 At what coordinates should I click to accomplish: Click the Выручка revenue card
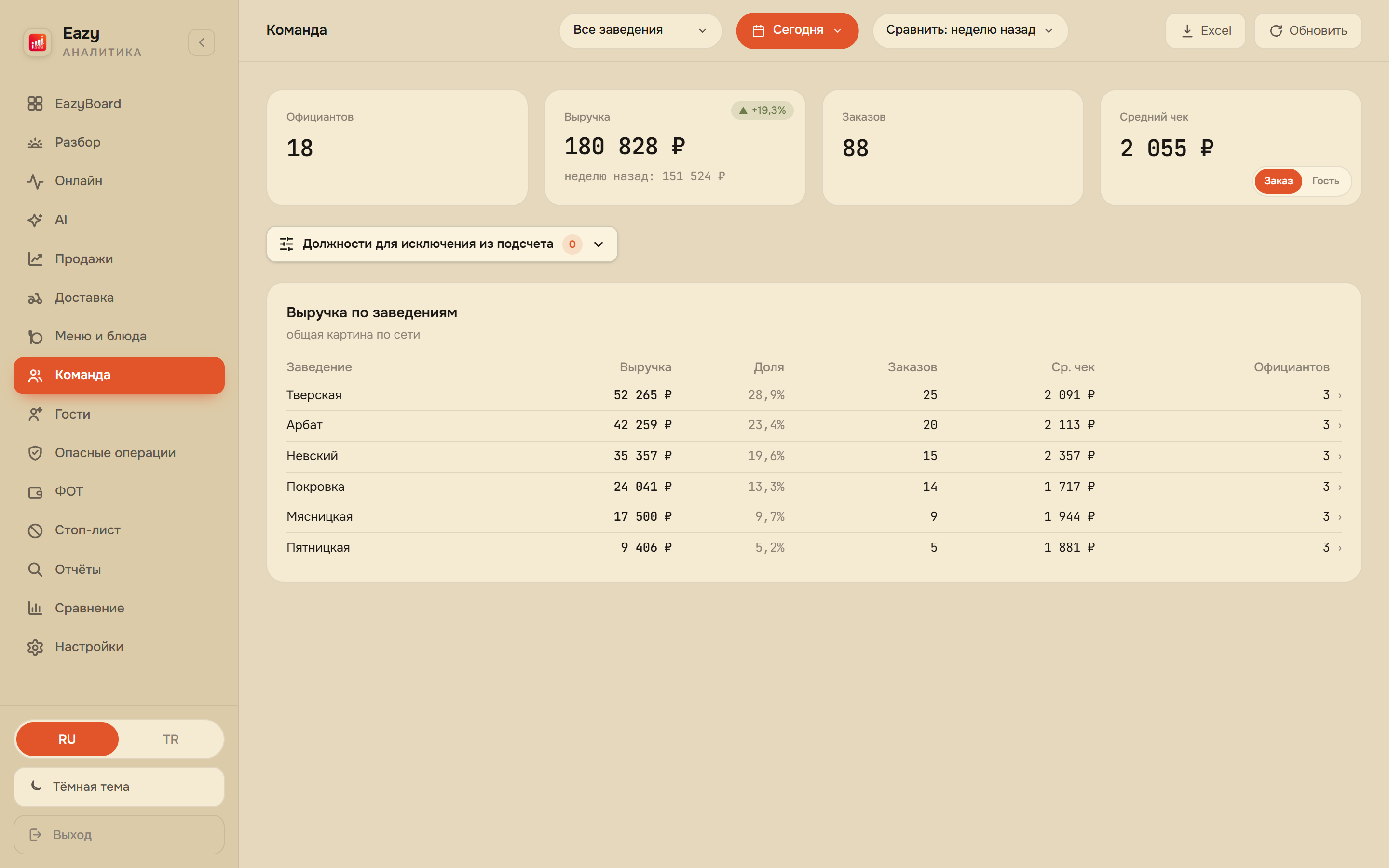coord(675,148)
